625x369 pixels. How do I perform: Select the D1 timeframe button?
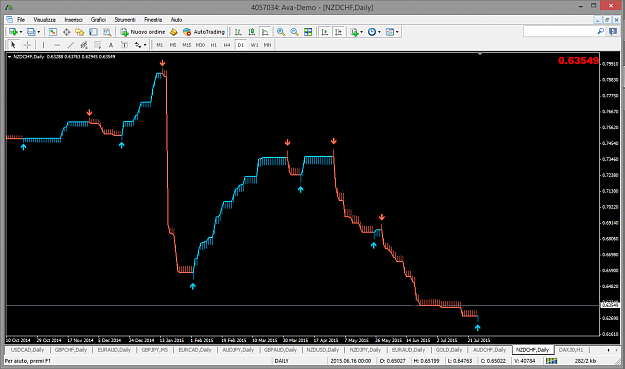coord(240,45)
